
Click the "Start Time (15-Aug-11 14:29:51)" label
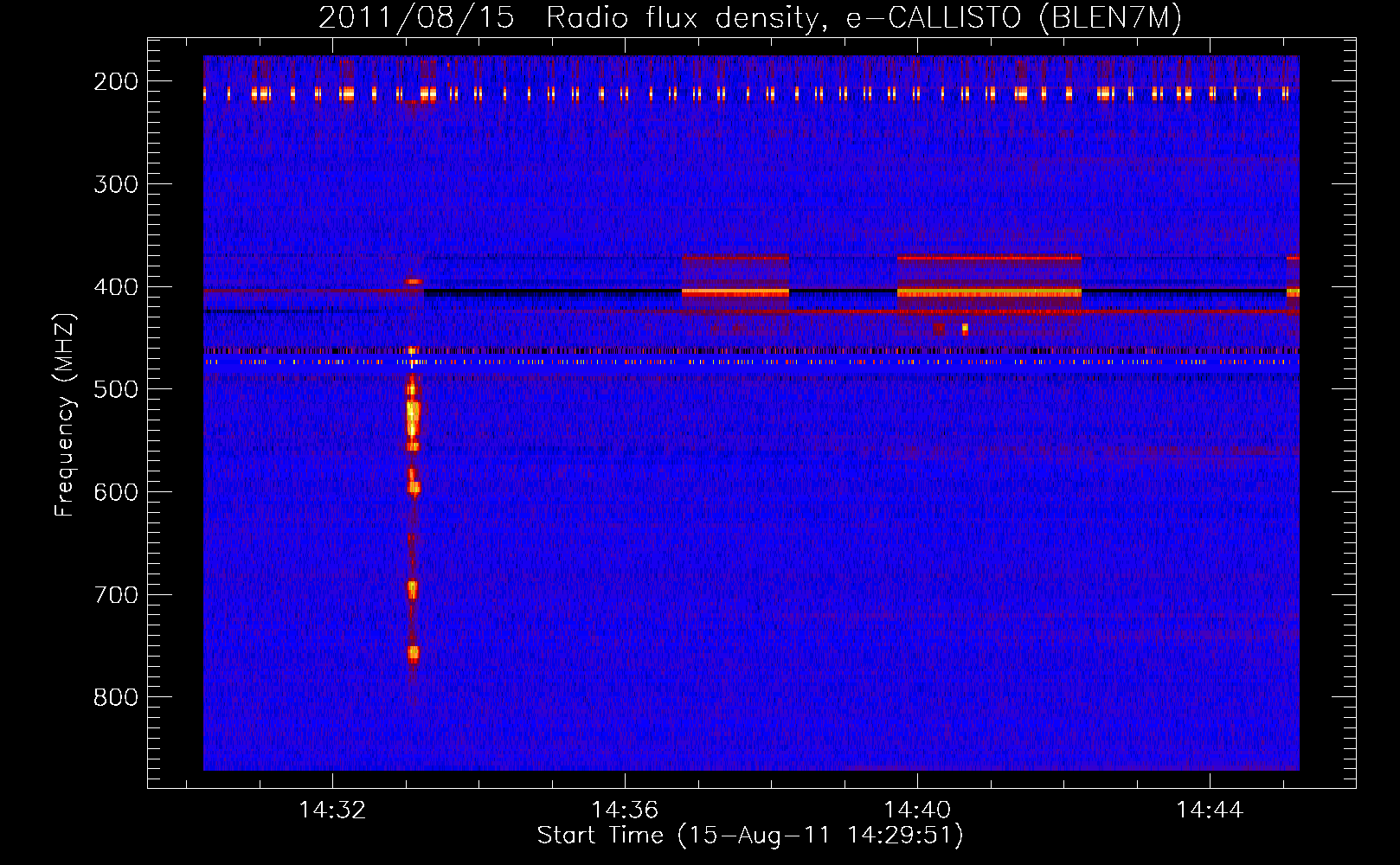(750, 836)
